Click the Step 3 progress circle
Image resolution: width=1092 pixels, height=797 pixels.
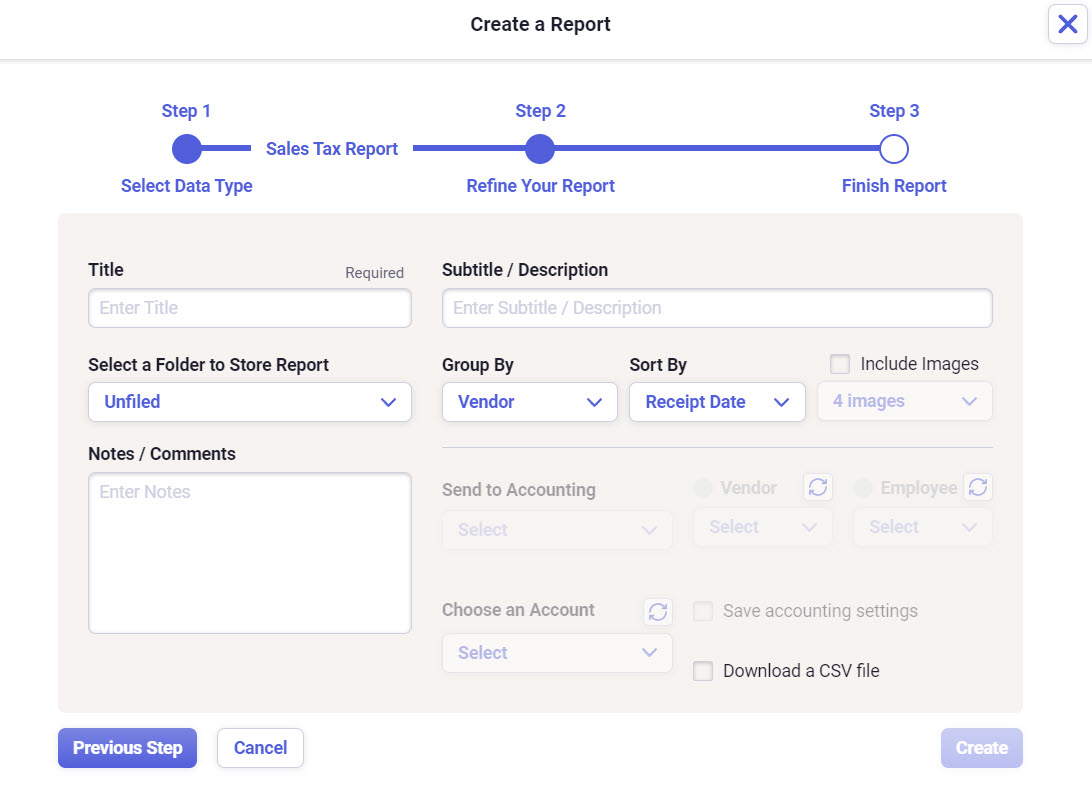(x=894, y=148)
